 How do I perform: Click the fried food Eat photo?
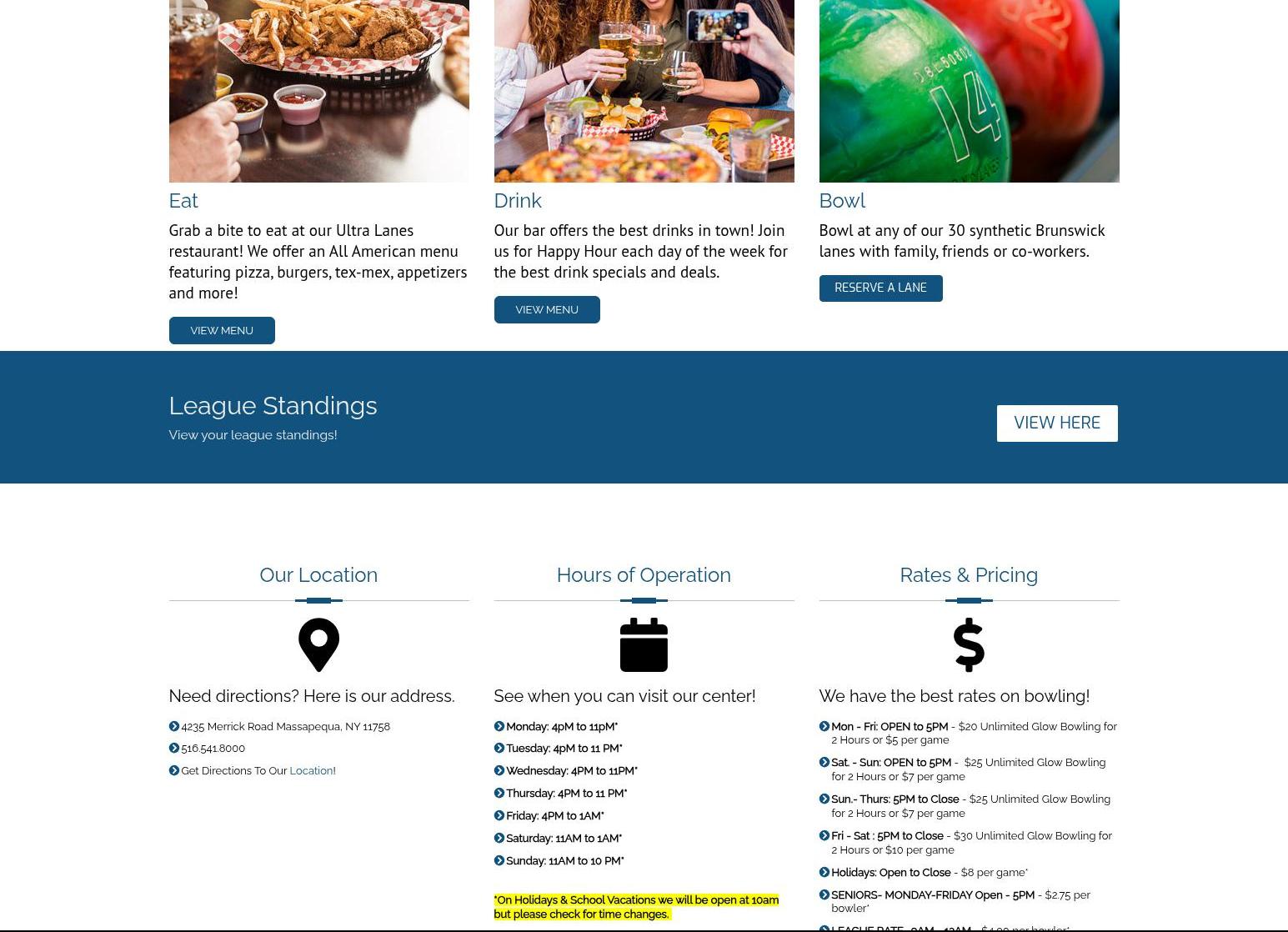pos(318,91)
